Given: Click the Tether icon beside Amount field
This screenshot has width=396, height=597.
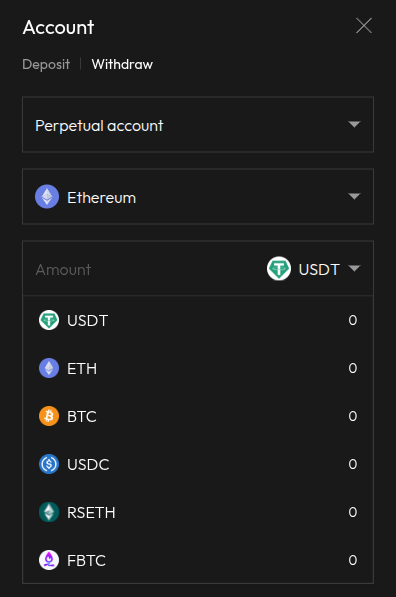Looking at the screenshot, I should click(x=279, y=268).
